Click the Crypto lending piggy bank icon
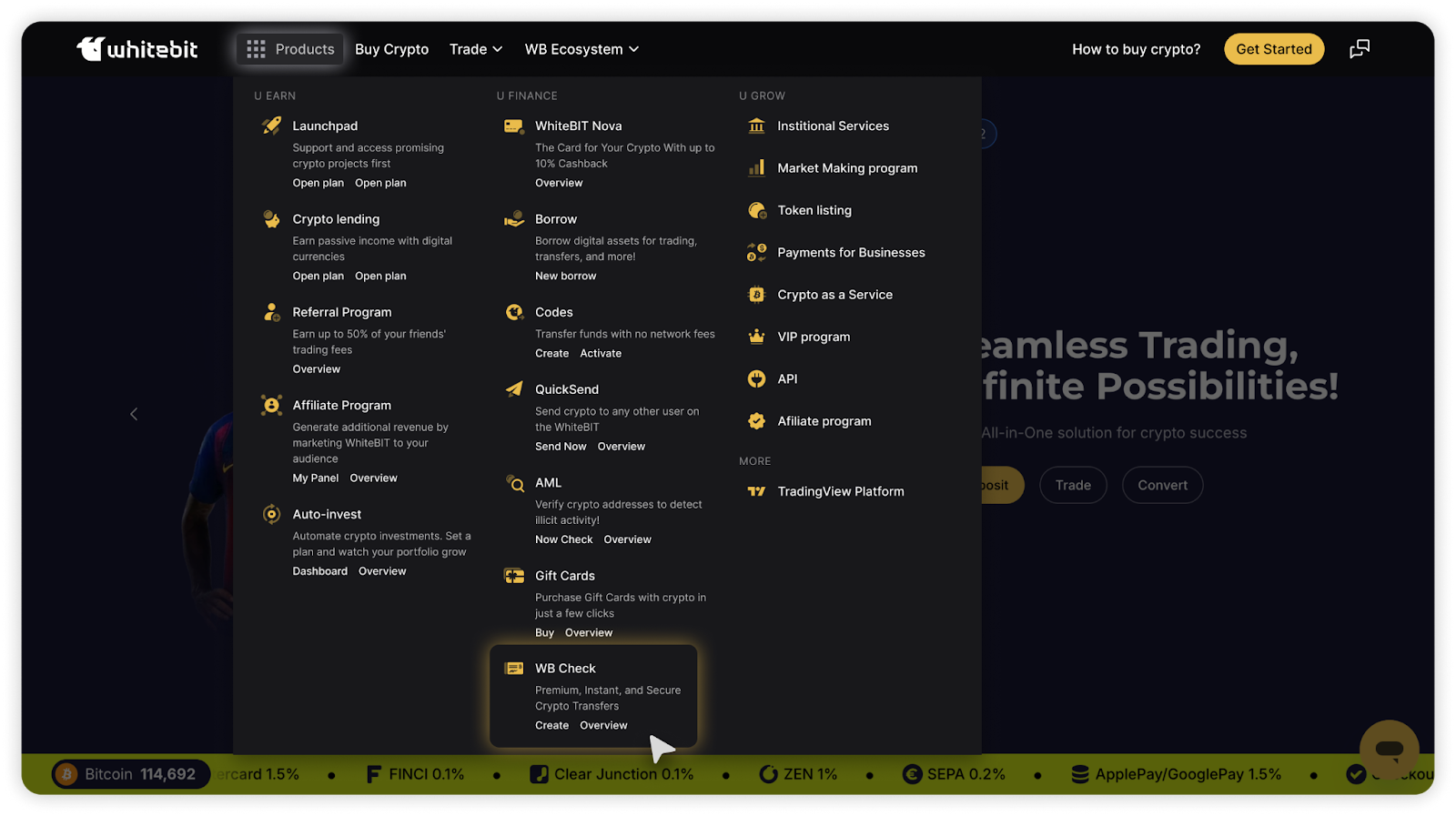The width and height of the screenshot is (1456, 816). point(271,219)
